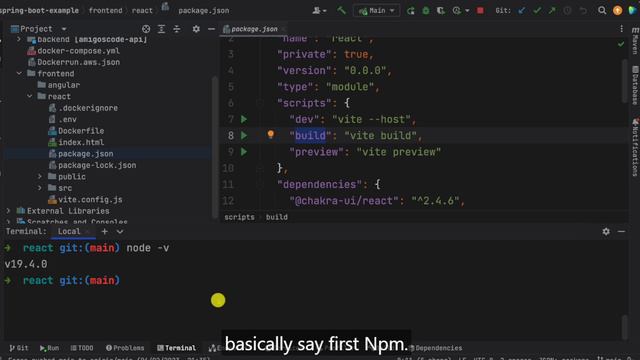Screen dimensions: 640x360
Task: Select docker-compose.yml file
Action: tap(73, 51)
